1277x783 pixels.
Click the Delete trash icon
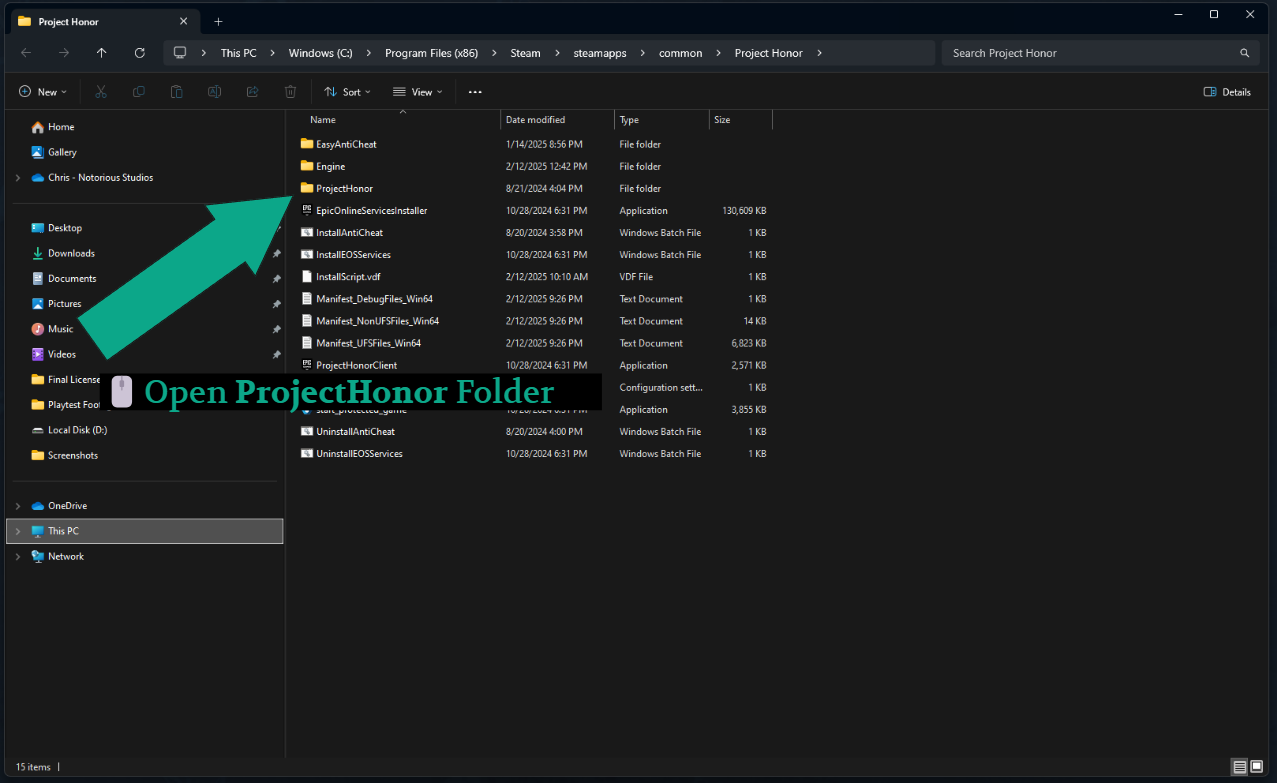pyautogui.click(x=290, y=92)
